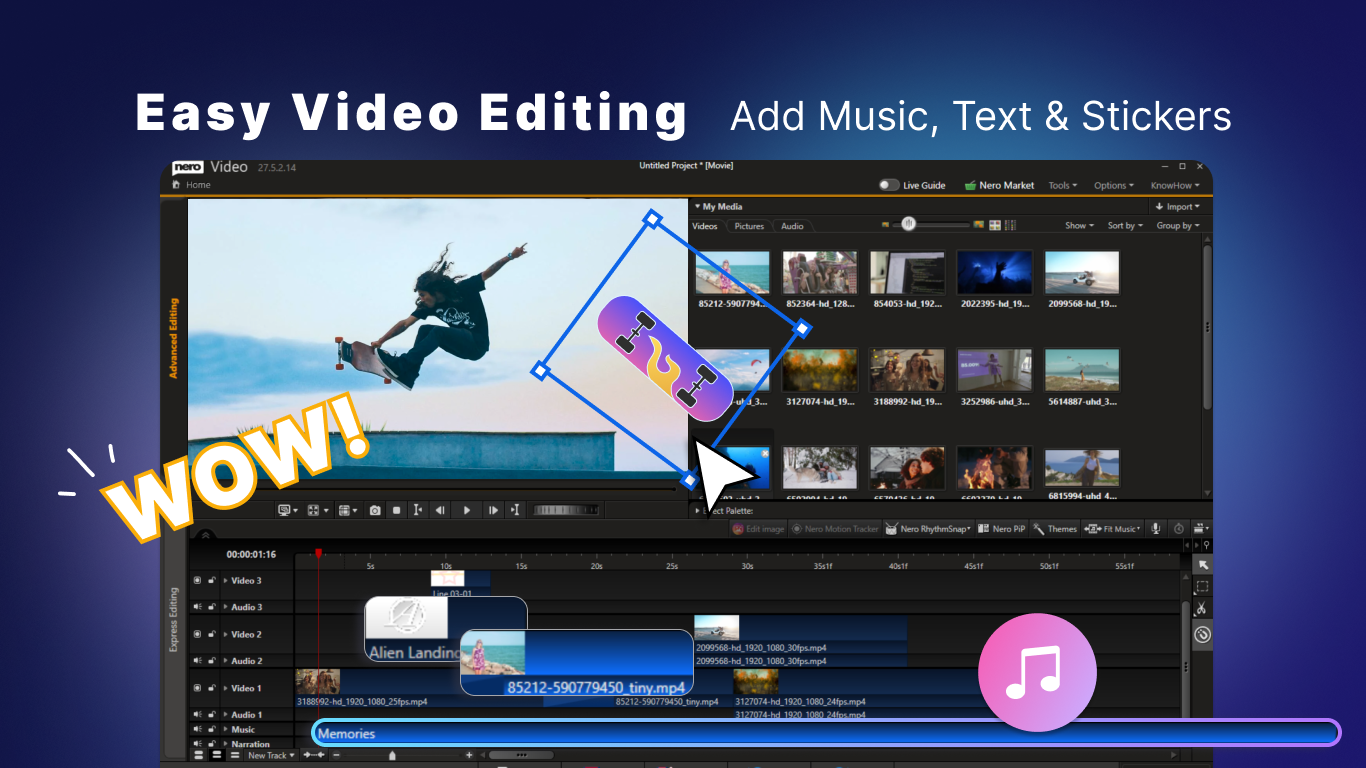Open Nero Market
1366x768 pixels.
[x=999, y=185]
